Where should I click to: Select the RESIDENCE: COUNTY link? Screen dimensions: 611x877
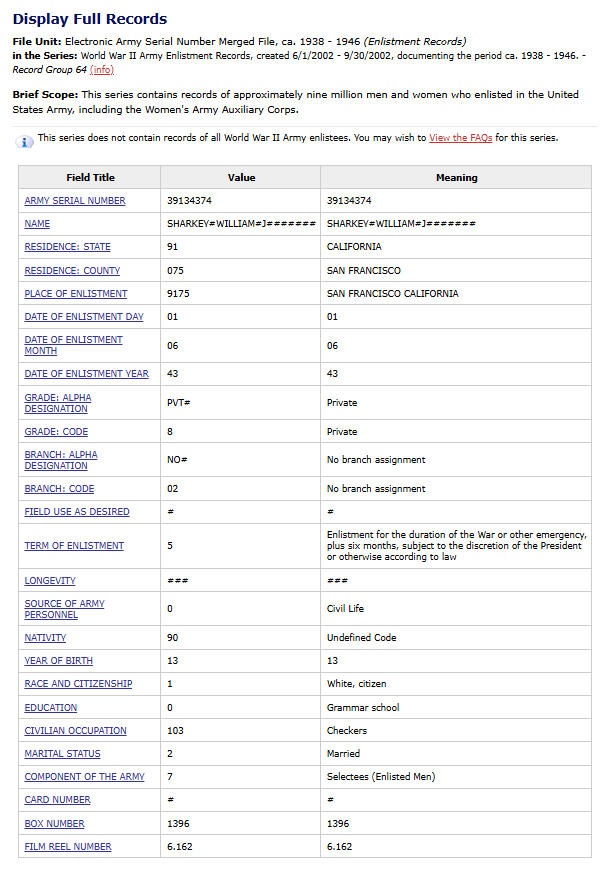(x=72, y=270)
